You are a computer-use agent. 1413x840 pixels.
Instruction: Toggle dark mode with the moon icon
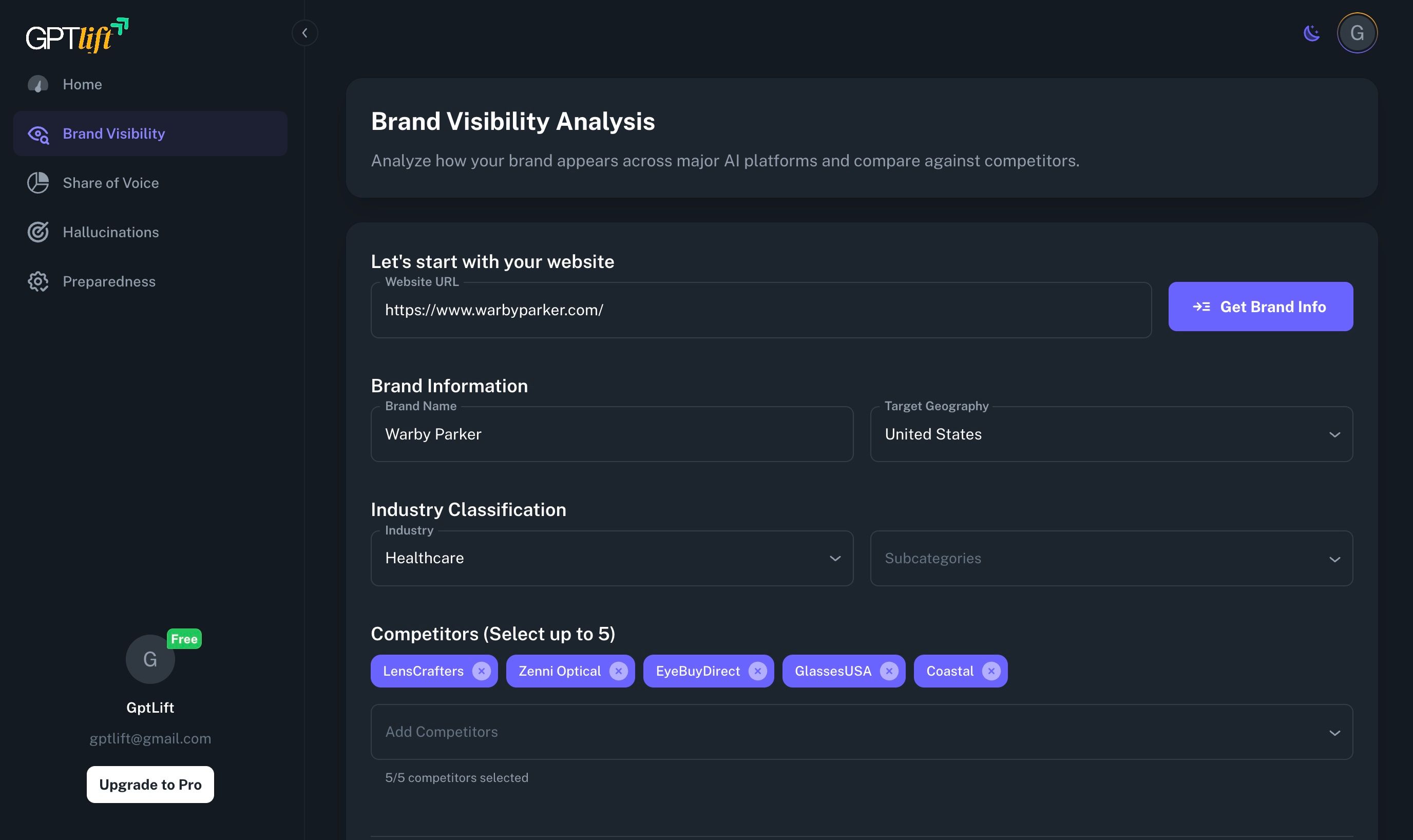point(1311,33)
